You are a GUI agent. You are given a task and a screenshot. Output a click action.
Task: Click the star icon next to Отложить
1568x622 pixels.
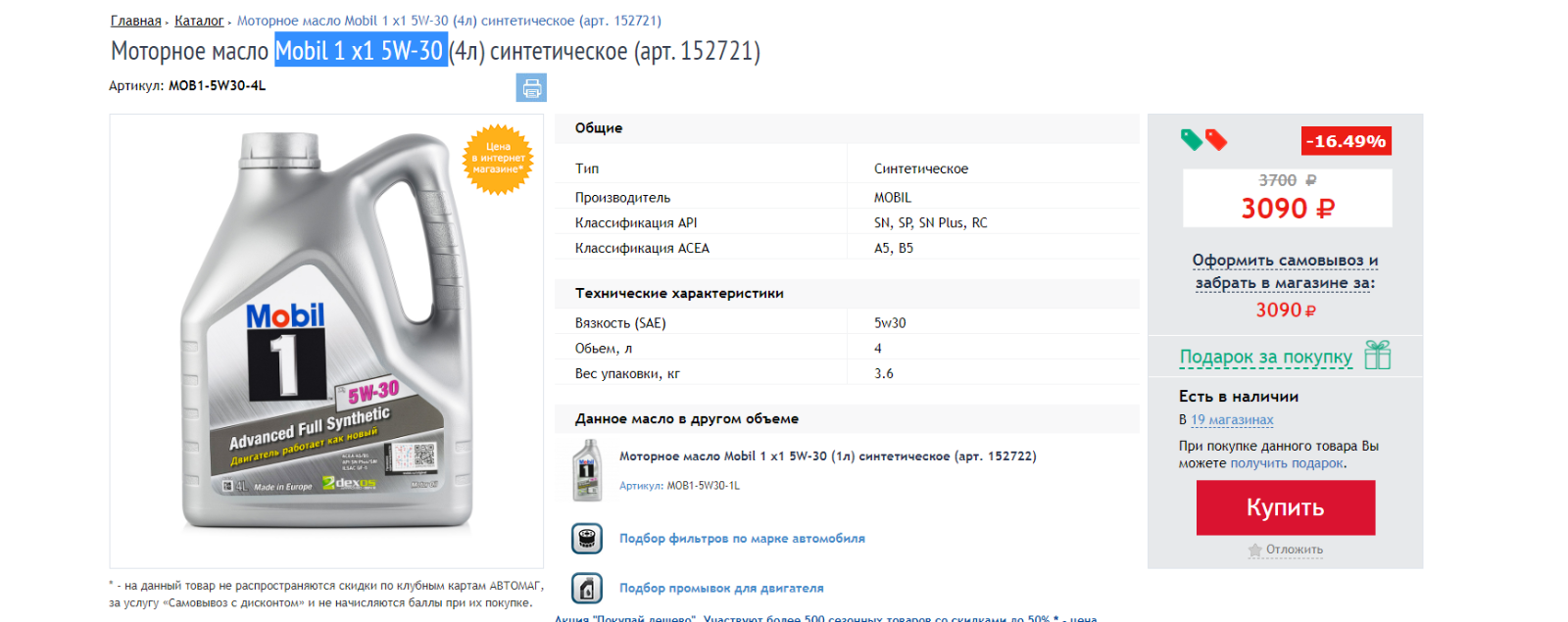click(x=1254, y=550)
